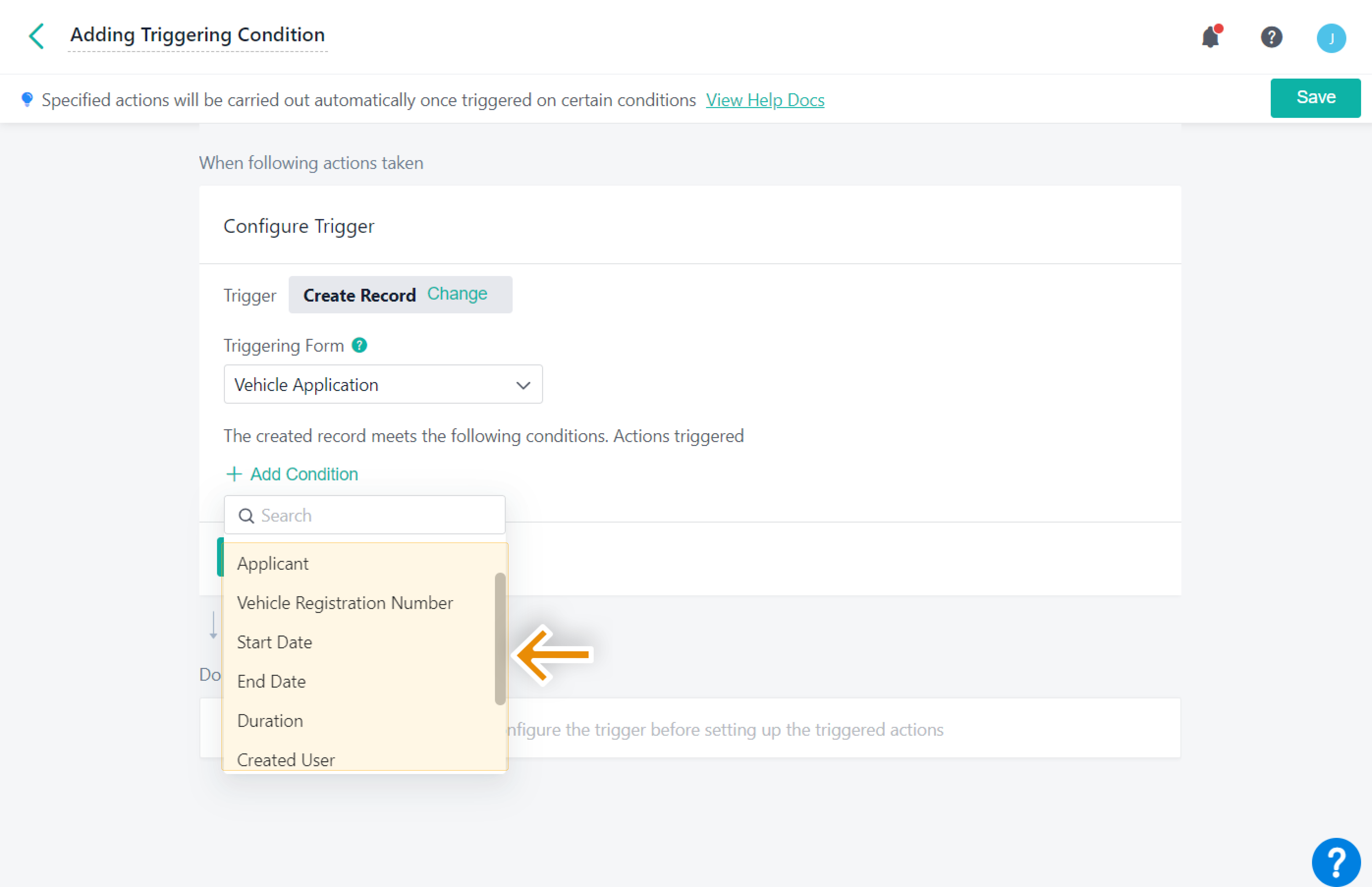Open the user avatar J menu

(x=1331, y=38)
